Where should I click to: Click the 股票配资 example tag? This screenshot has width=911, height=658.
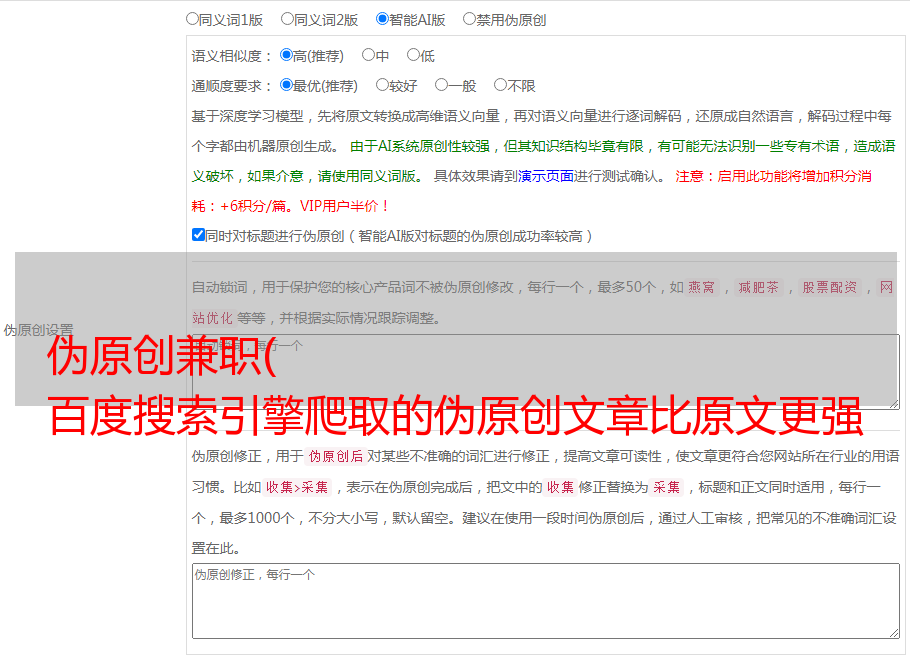[x=830, y=287]
